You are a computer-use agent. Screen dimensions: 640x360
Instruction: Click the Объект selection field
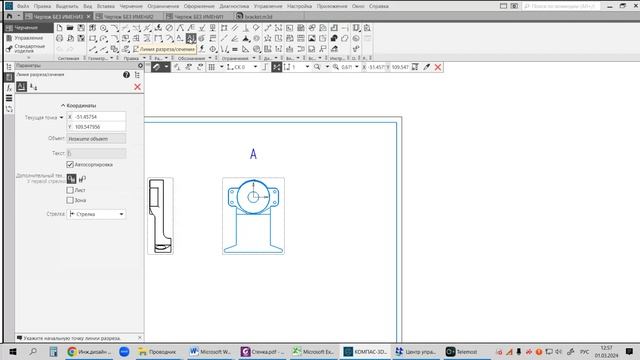click(x=96, y=139)
